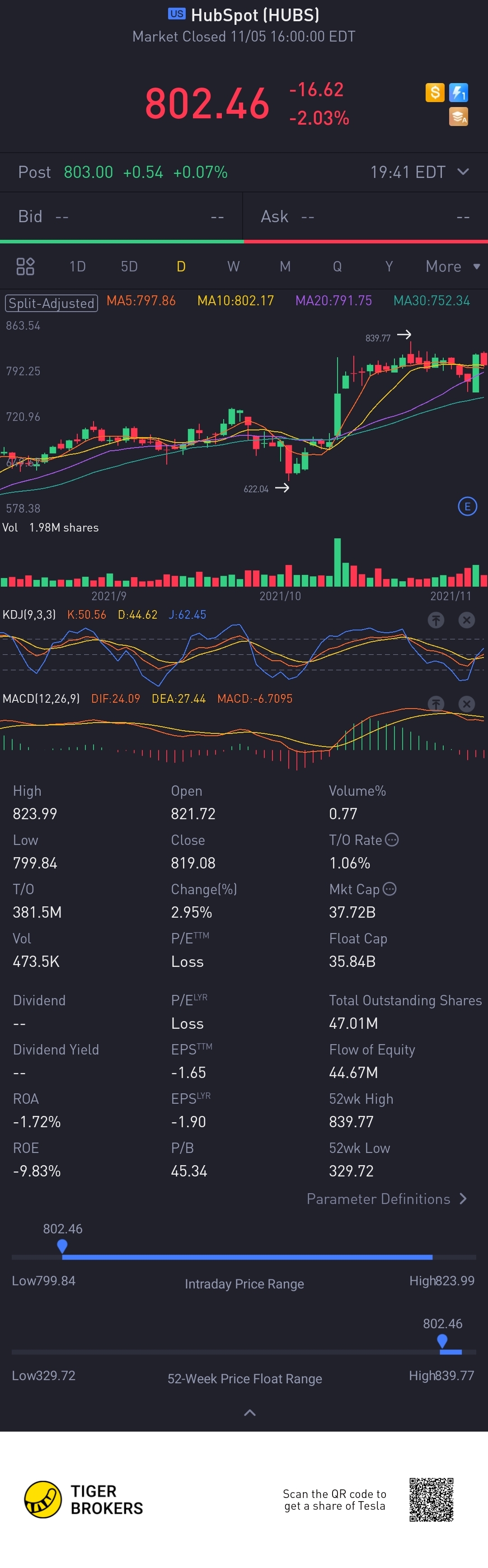Select the Y yearly chart tab
Image resolution: width=488 pixels, height=1568 pixels.
pos(389,266)
